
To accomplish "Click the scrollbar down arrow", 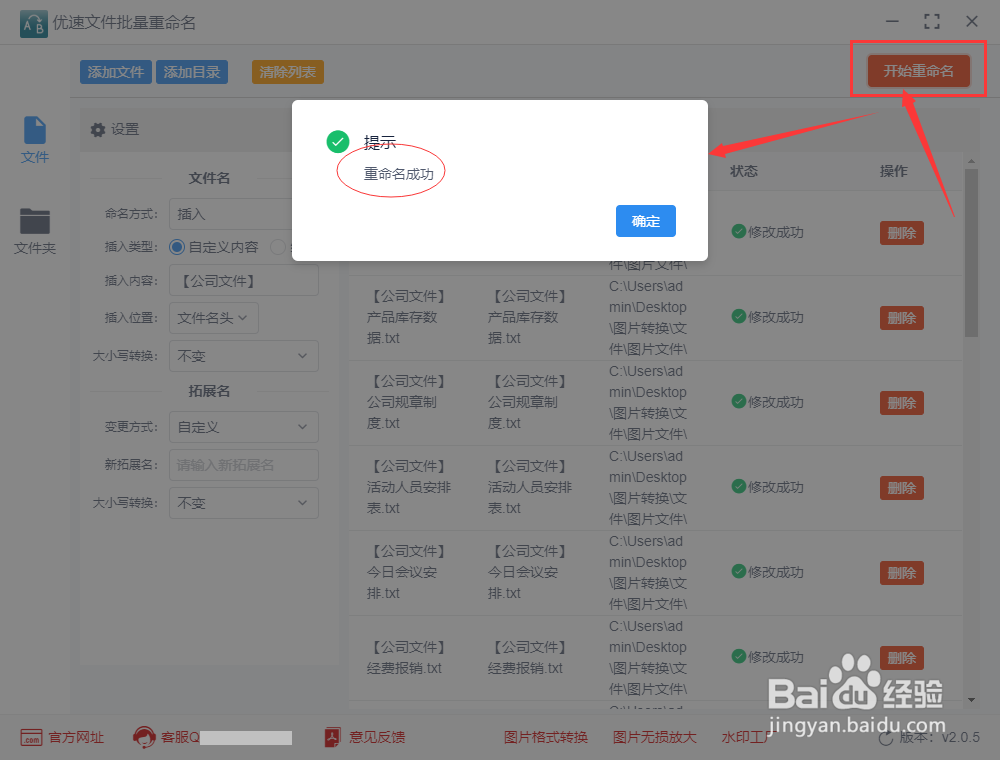I will pyautogui.click(x=971, y=700).
